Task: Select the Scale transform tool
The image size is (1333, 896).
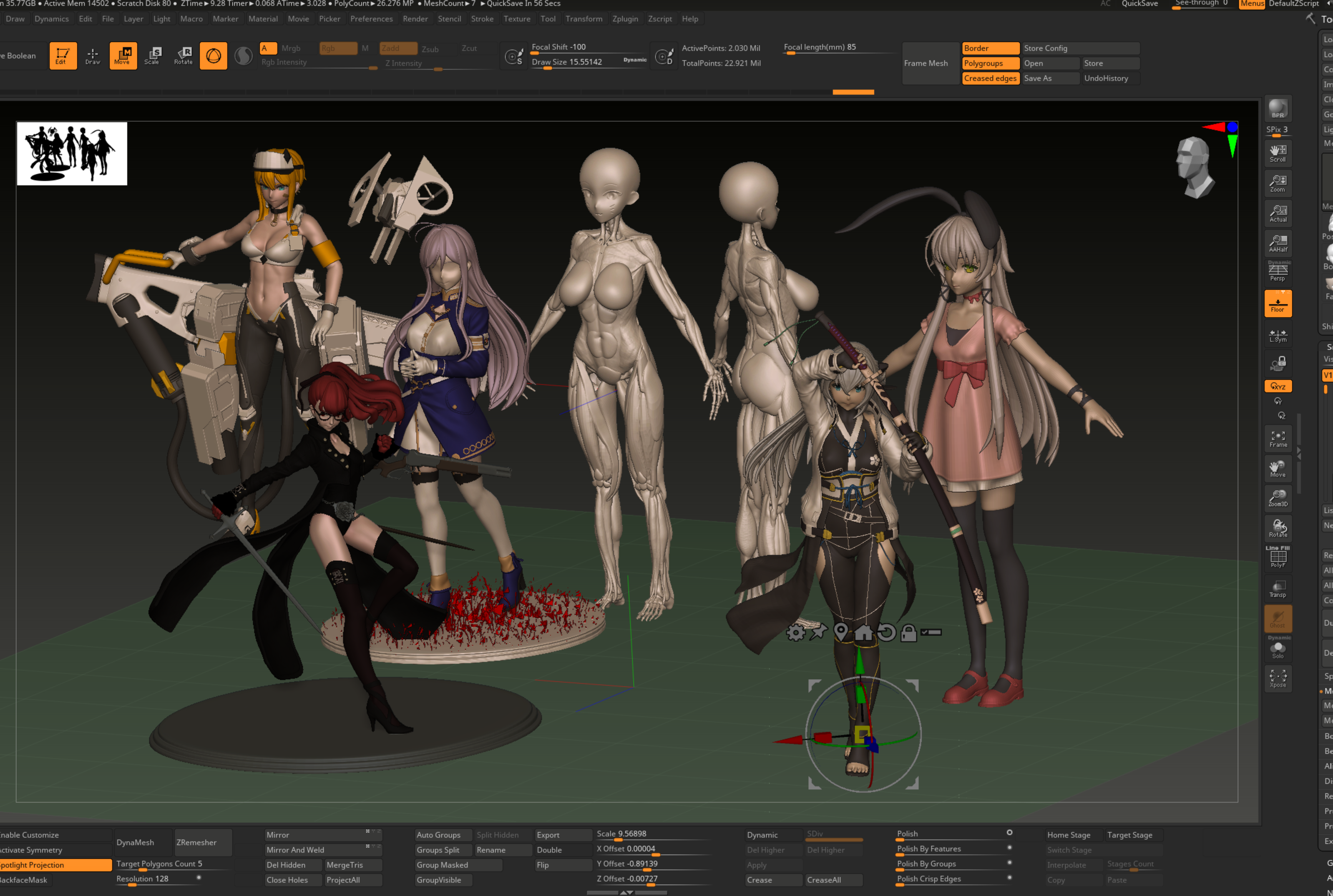Action: 152,55
